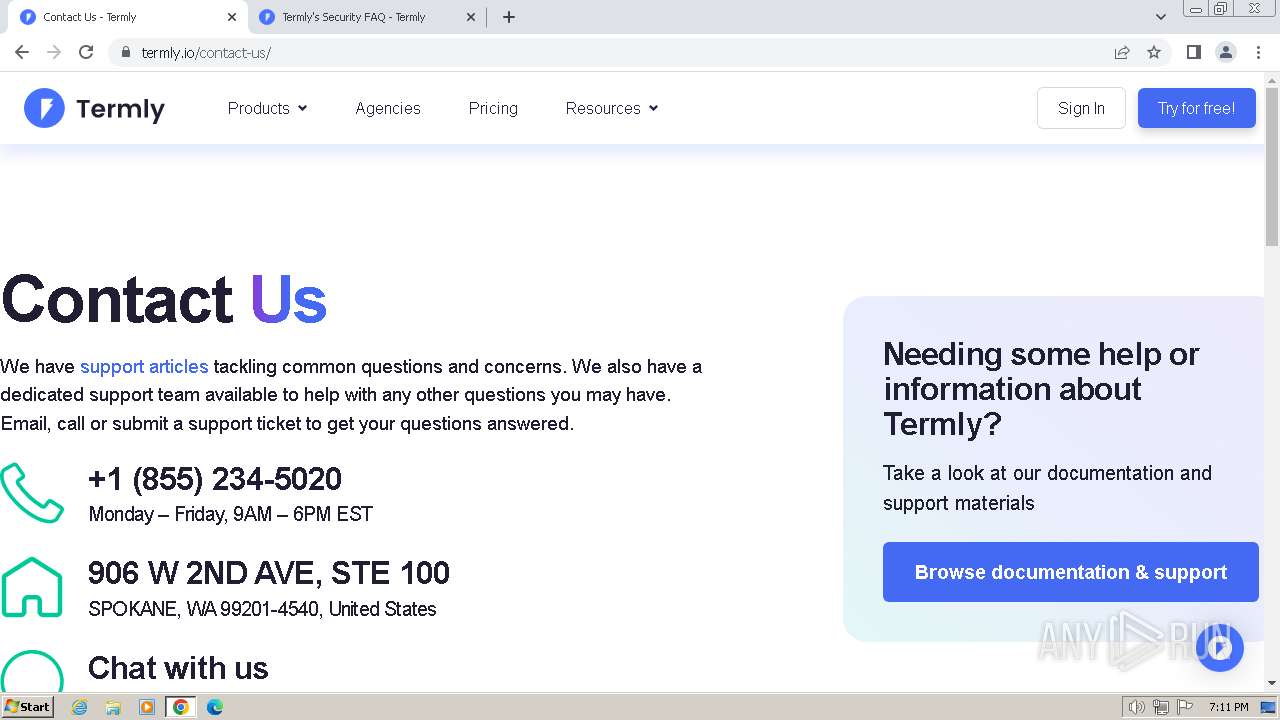Open the Chrome profile menu
Image resolution: width=1280 pixels, height=720 pixels.
coord(1226,52)
